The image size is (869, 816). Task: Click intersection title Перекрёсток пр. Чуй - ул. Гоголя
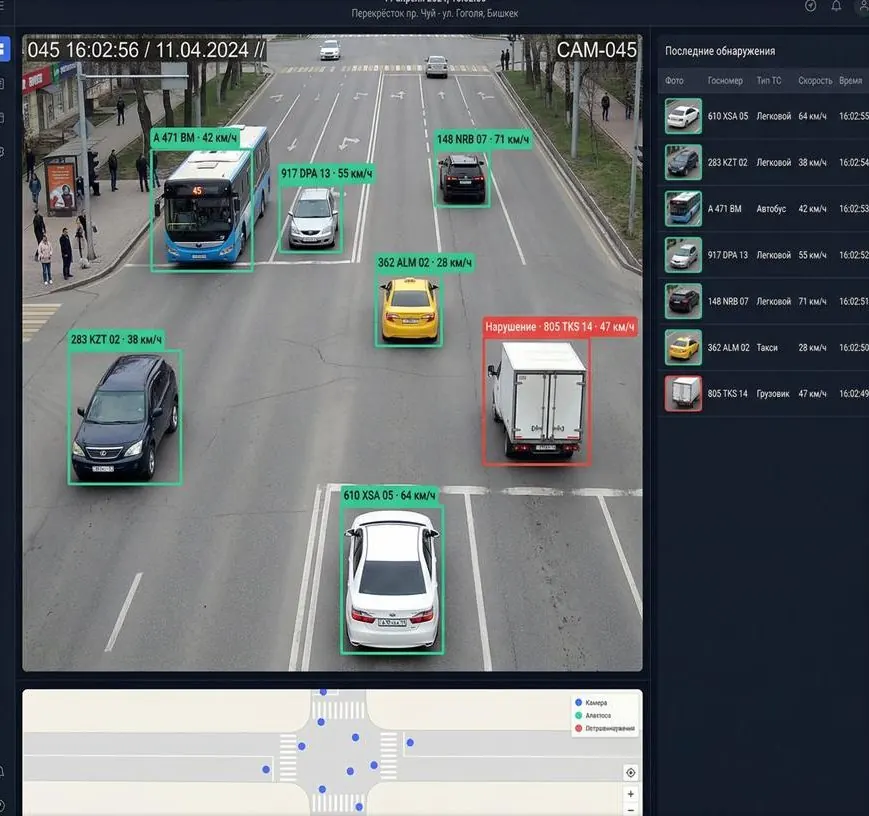point(434,13)
